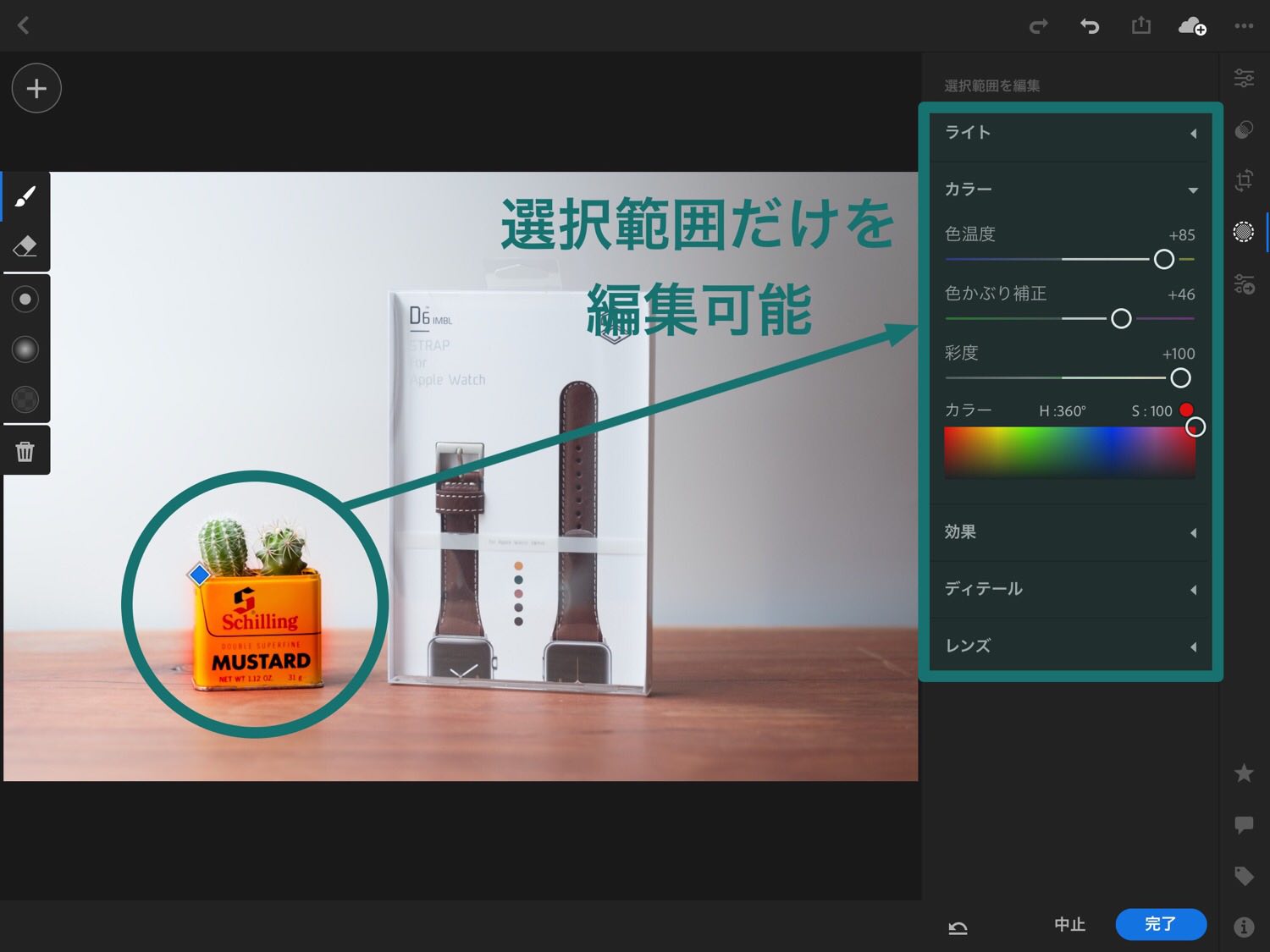Viewport: 1270px width, 952px height.
Task: Select the feathered circle brush option
Action: pyautogui.click(x=25, y=349)
